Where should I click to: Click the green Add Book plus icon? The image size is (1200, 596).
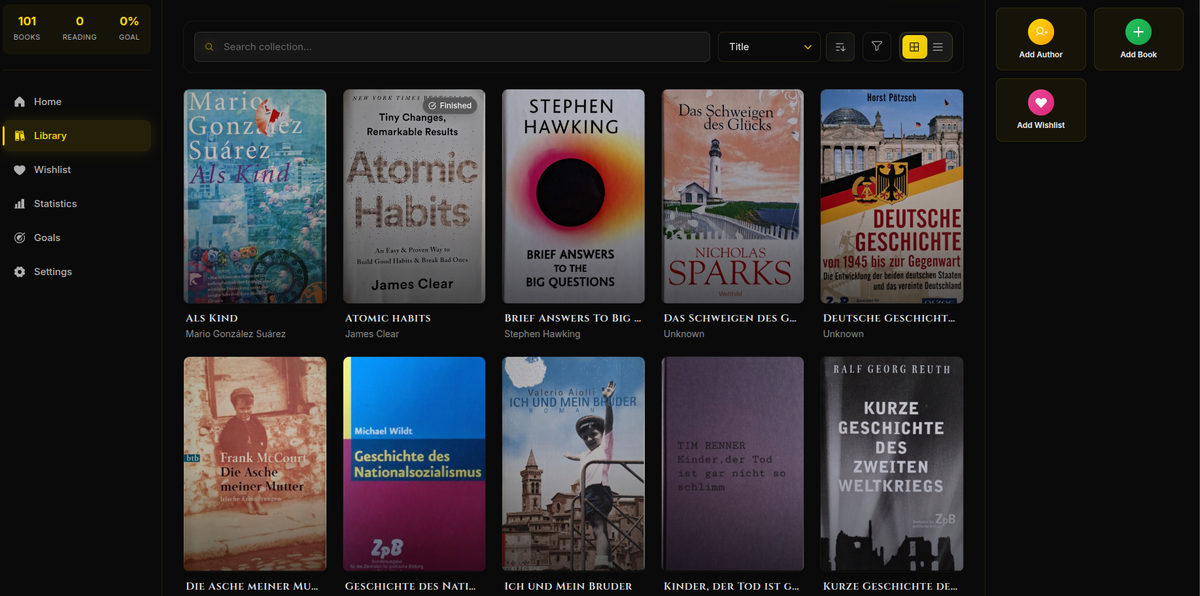[x=1138, y=32]
